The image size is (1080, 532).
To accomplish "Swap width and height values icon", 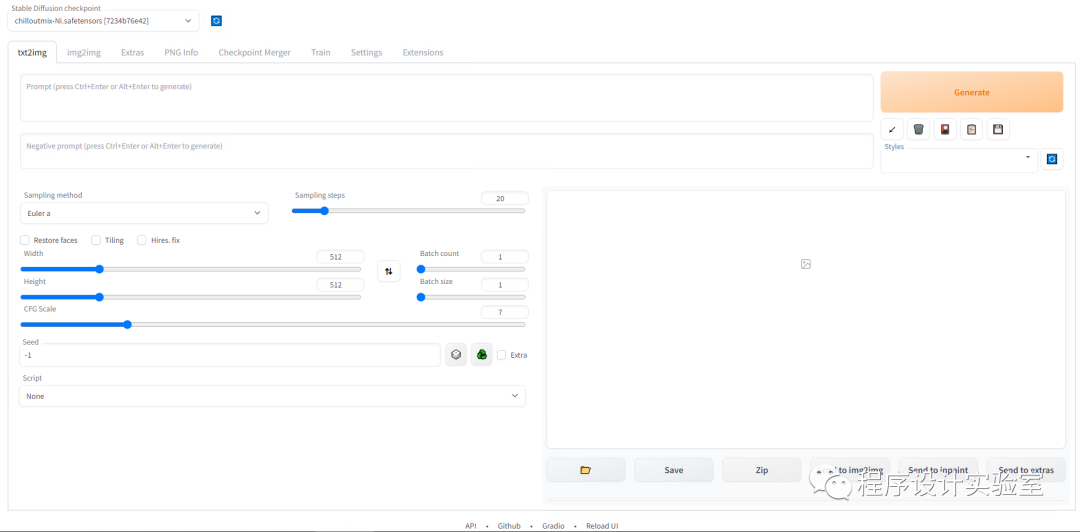I will (389, 271).
